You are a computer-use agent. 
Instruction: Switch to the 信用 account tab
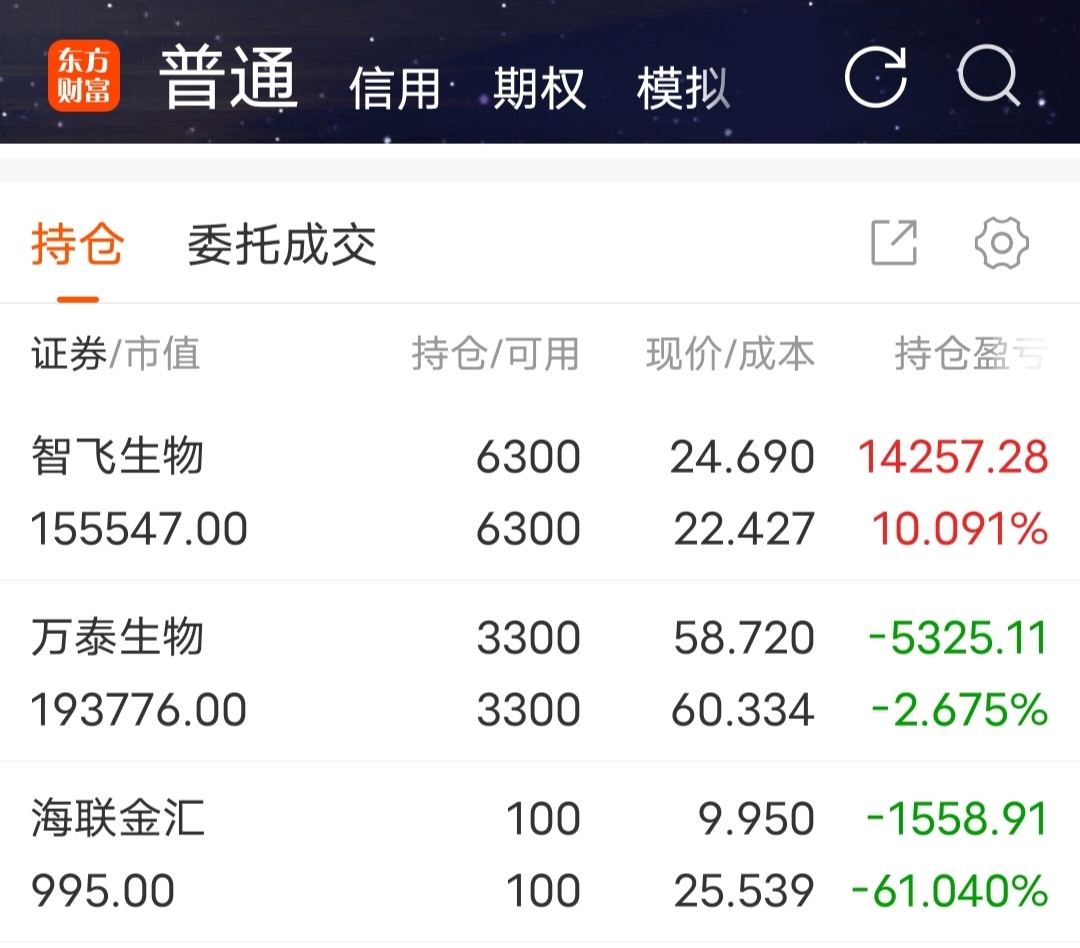[395, 88]
